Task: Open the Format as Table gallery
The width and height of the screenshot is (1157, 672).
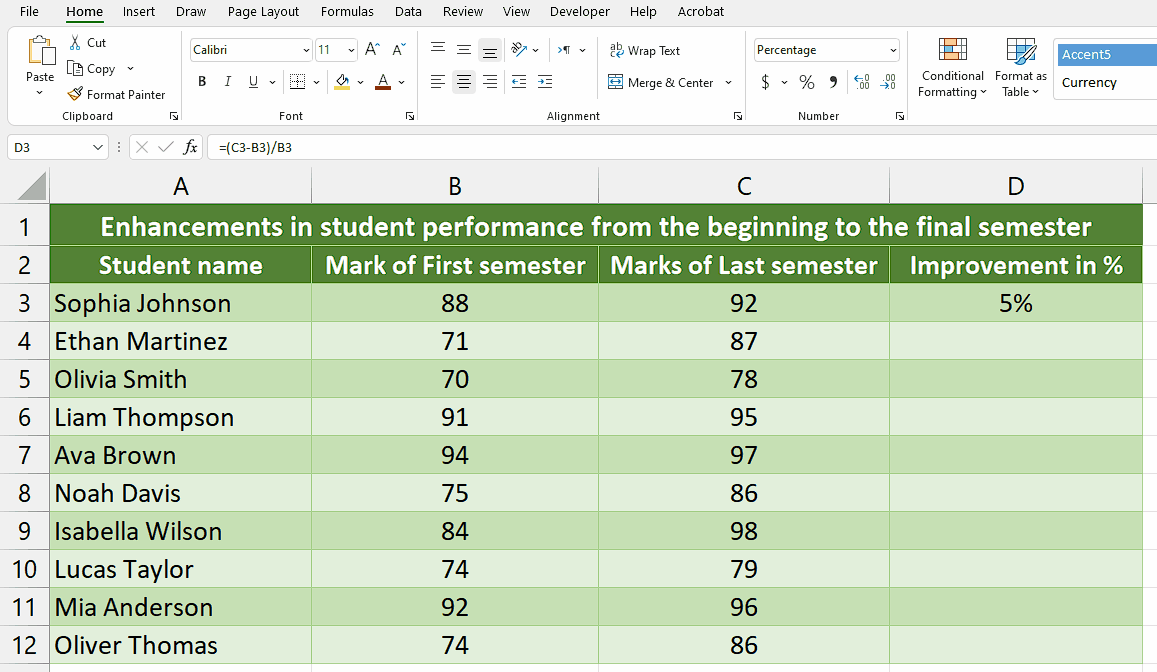Action: coord(1020,68)
